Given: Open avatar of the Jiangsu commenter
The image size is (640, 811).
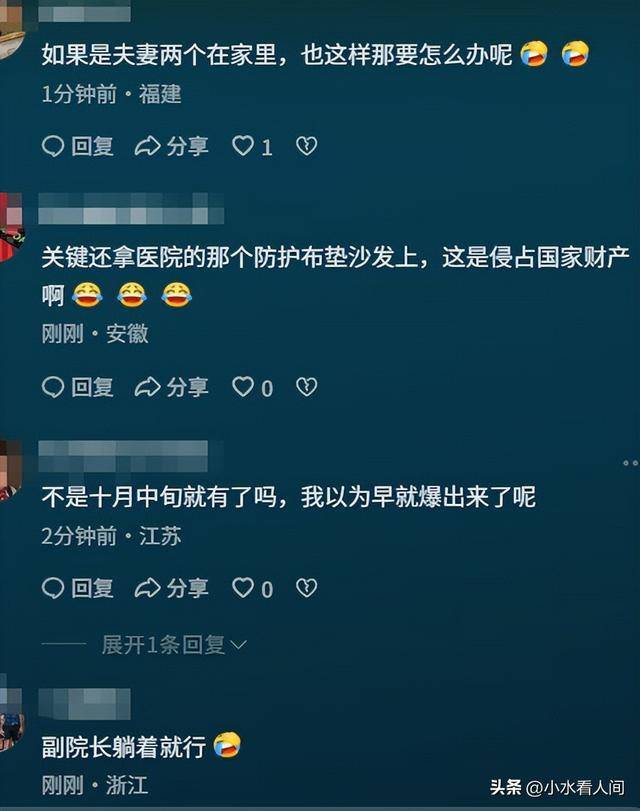Looking at the screenshot, I should 10,471.
